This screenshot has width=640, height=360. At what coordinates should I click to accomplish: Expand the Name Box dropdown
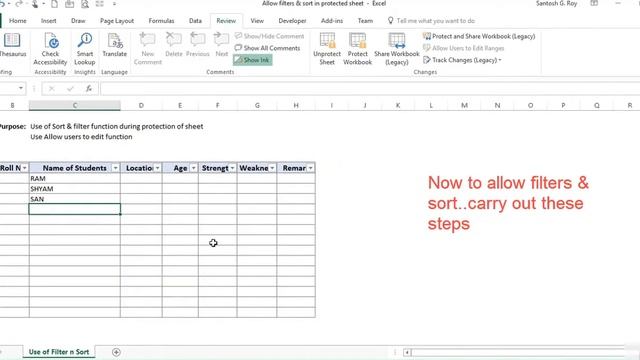(20, 88)
